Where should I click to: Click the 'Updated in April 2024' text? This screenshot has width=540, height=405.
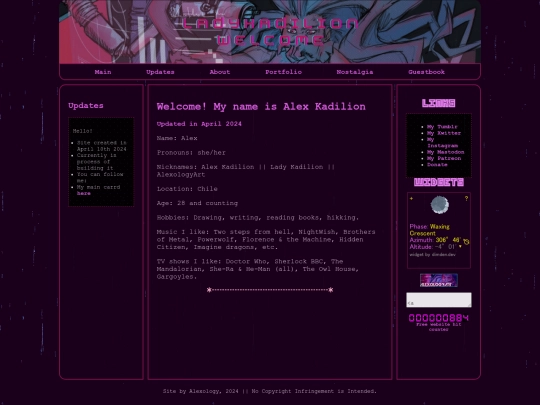click(x=199, y=124)
